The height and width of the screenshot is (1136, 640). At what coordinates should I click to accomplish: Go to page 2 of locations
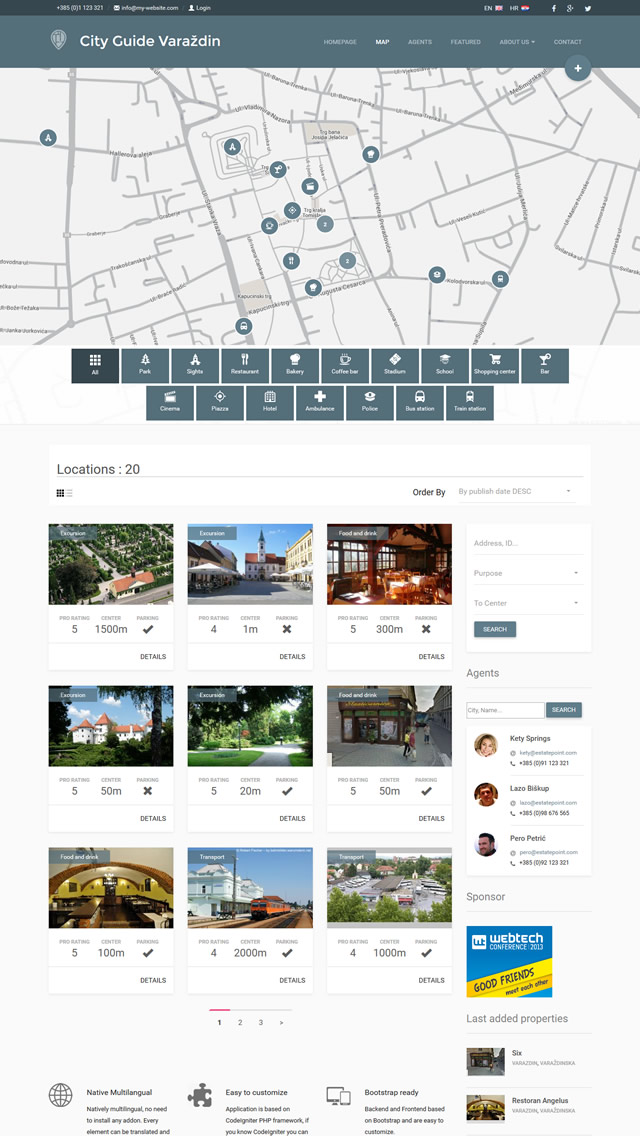pos(240,1023)
